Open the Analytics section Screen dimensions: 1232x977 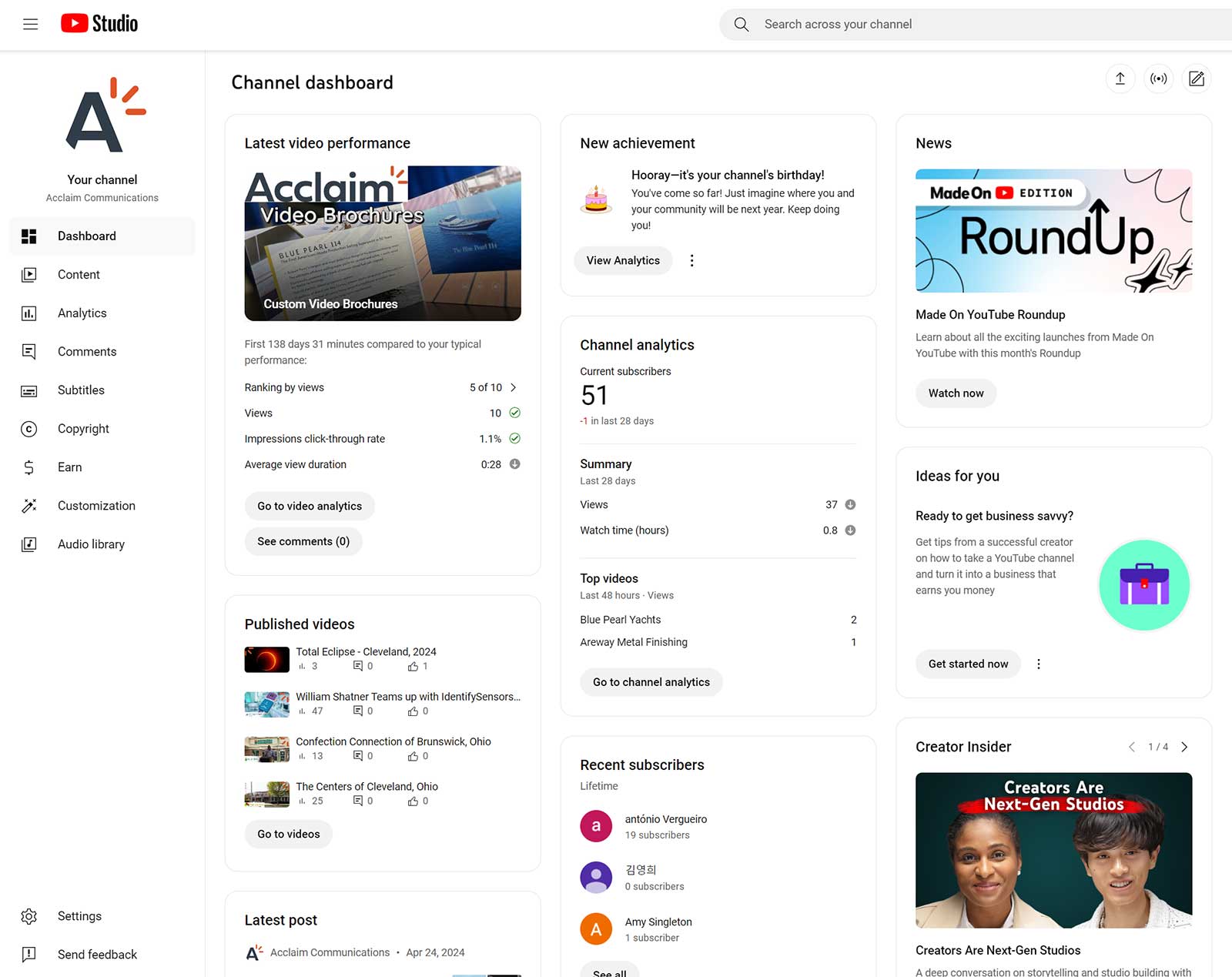coord(102,313)
